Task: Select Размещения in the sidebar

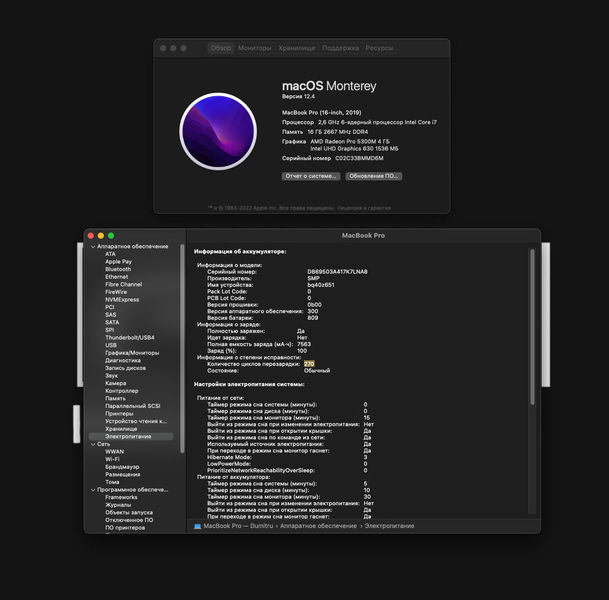Action: (x=123, y=475)
